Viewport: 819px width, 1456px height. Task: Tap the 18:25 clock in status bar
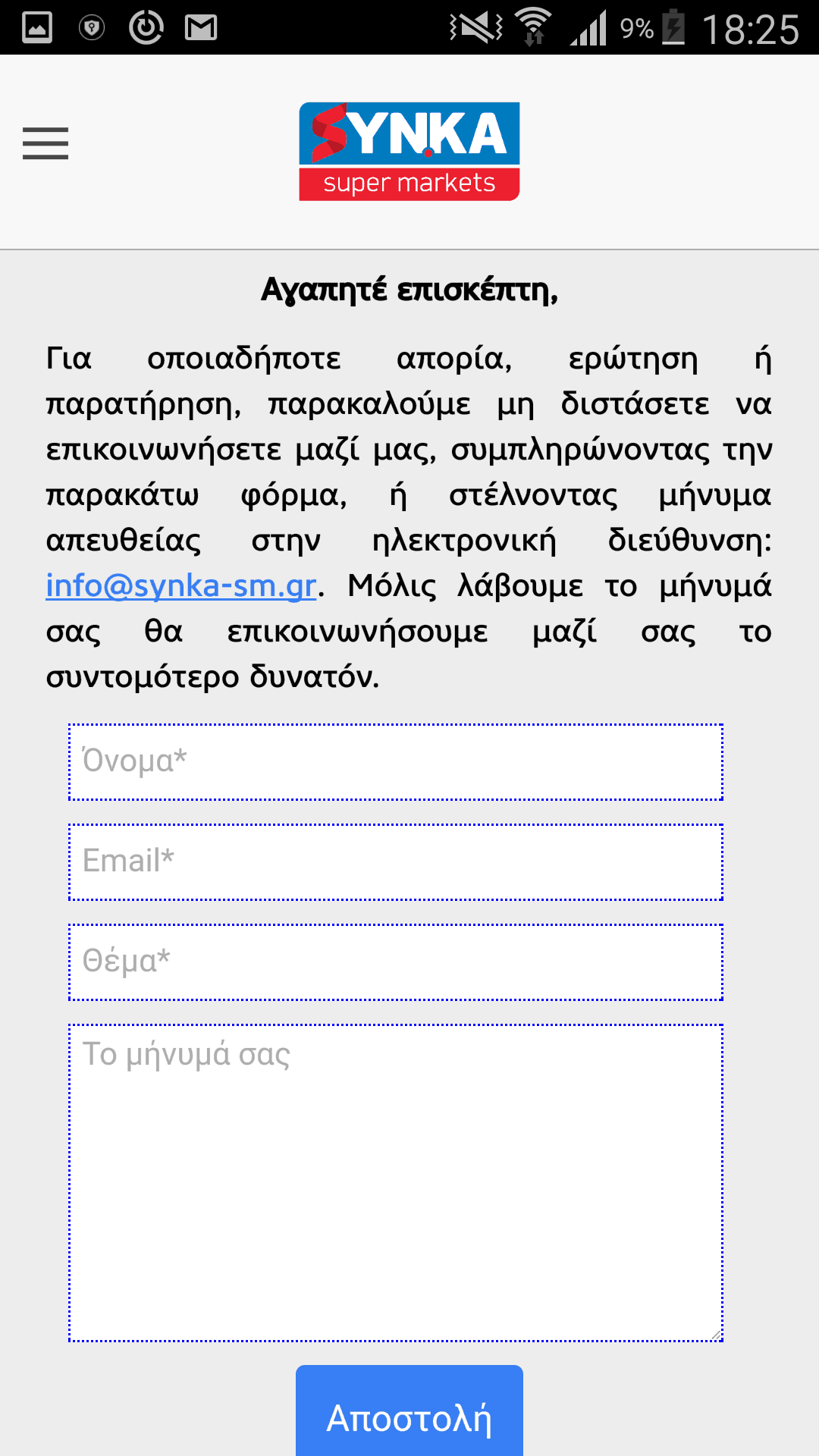coord(750,30)
